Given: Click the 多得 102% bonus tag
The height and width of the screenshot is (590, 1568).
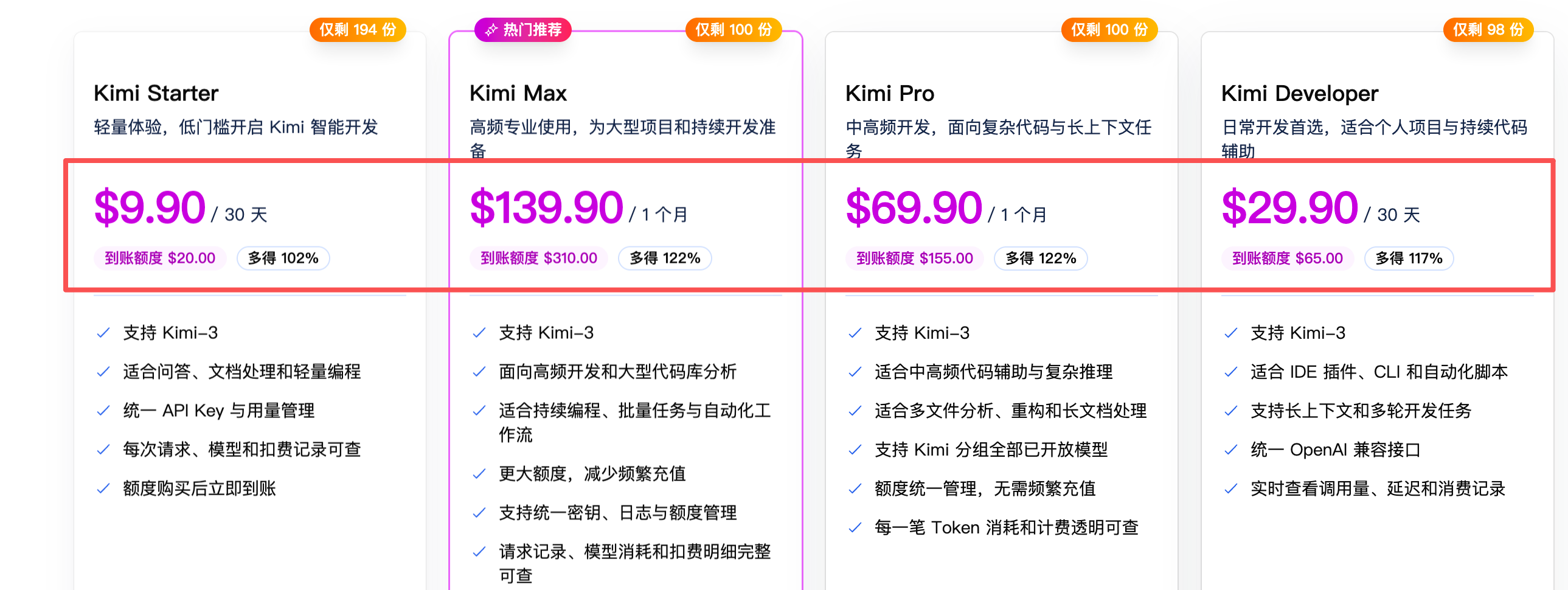Looking at the screenshot, I should click(283, 258).
